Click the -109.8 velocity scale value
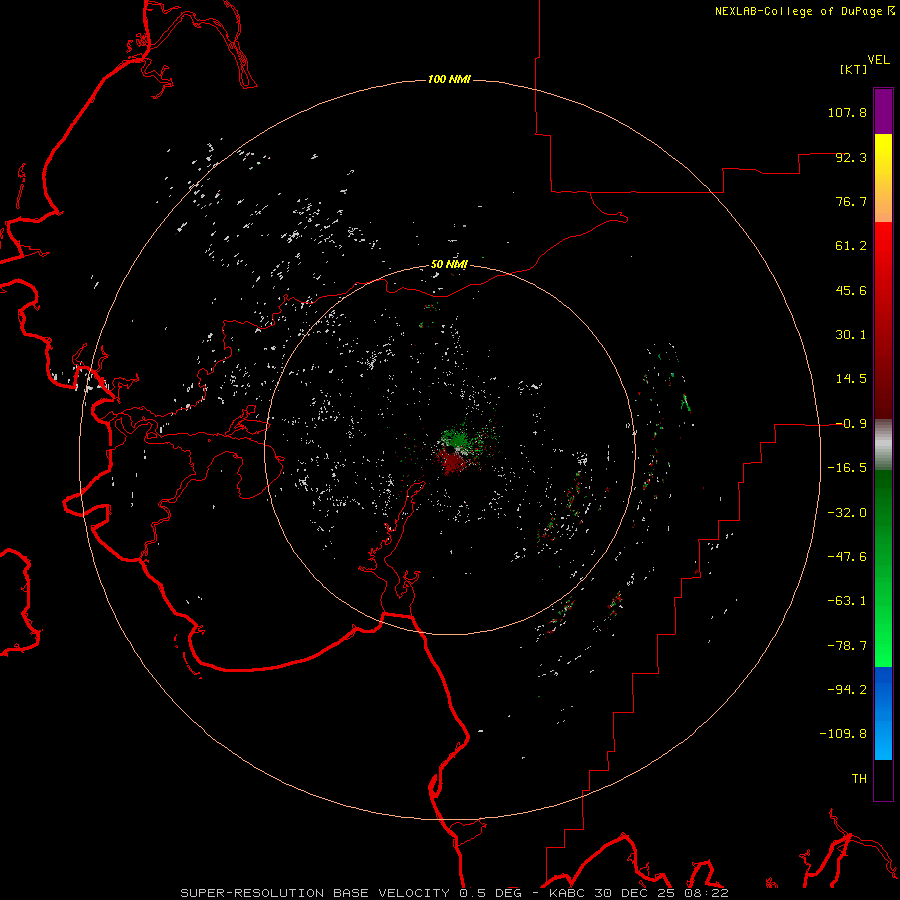900x900 pixels. (843, 734)
